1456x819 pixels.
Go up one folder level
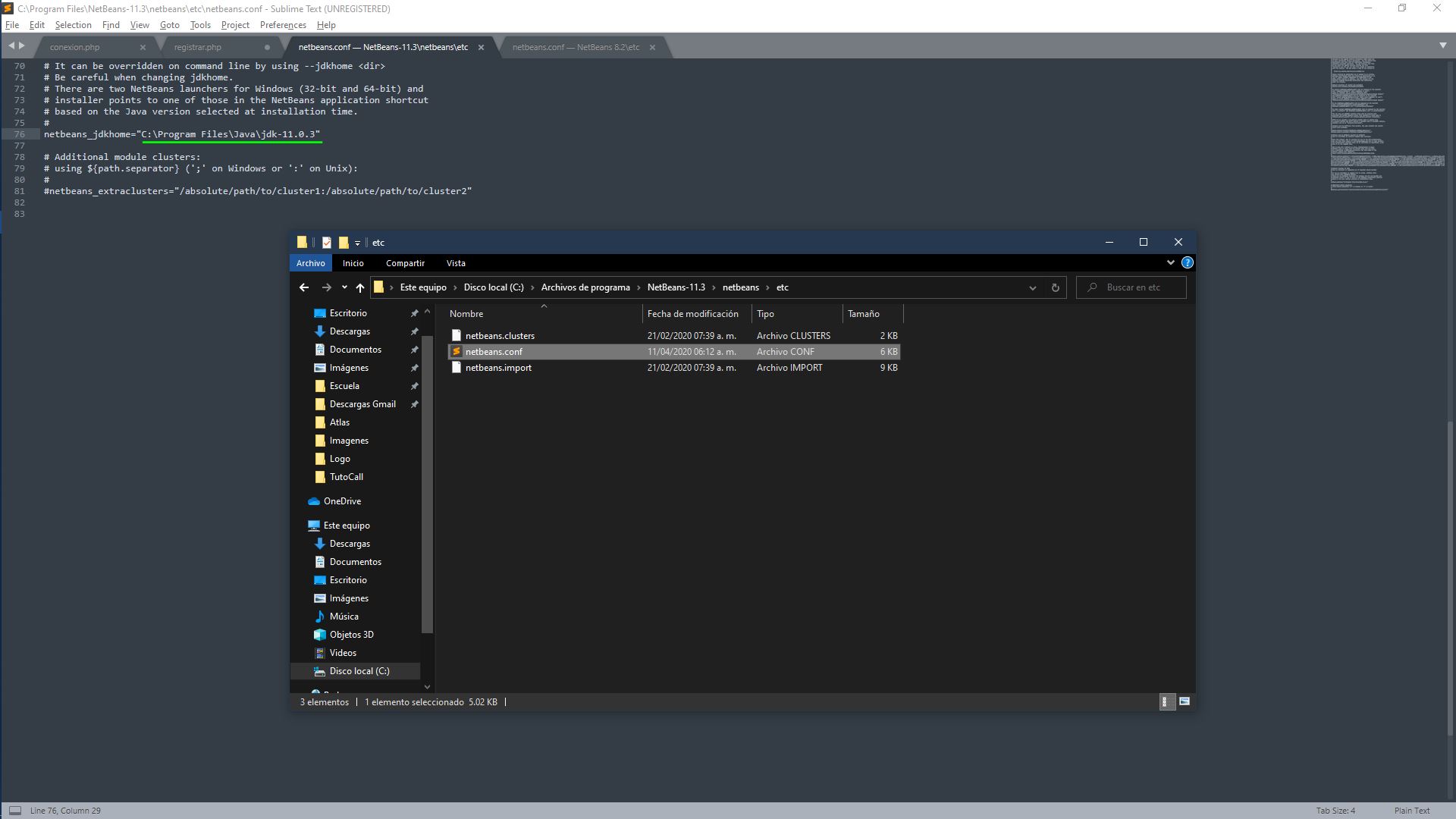click(x=360, y=287)
